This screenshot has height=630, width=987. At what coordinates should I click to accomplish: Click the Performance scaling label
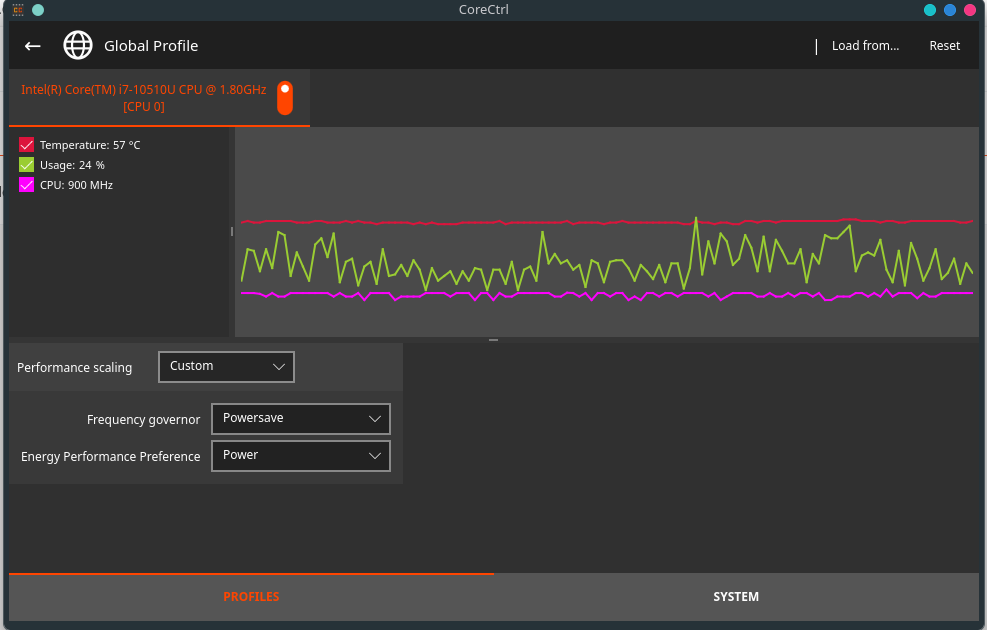click(x=74, y=368)
